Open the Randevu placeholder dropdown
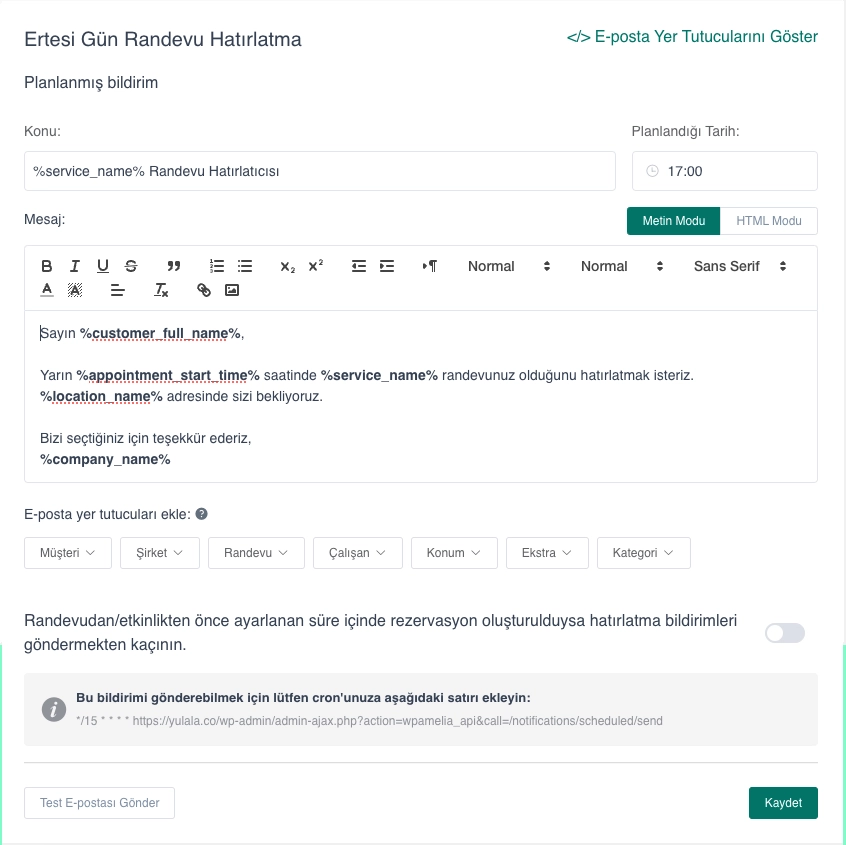This screenshot has height=845, width=846. pyautogui.click(x=256, y=553)
